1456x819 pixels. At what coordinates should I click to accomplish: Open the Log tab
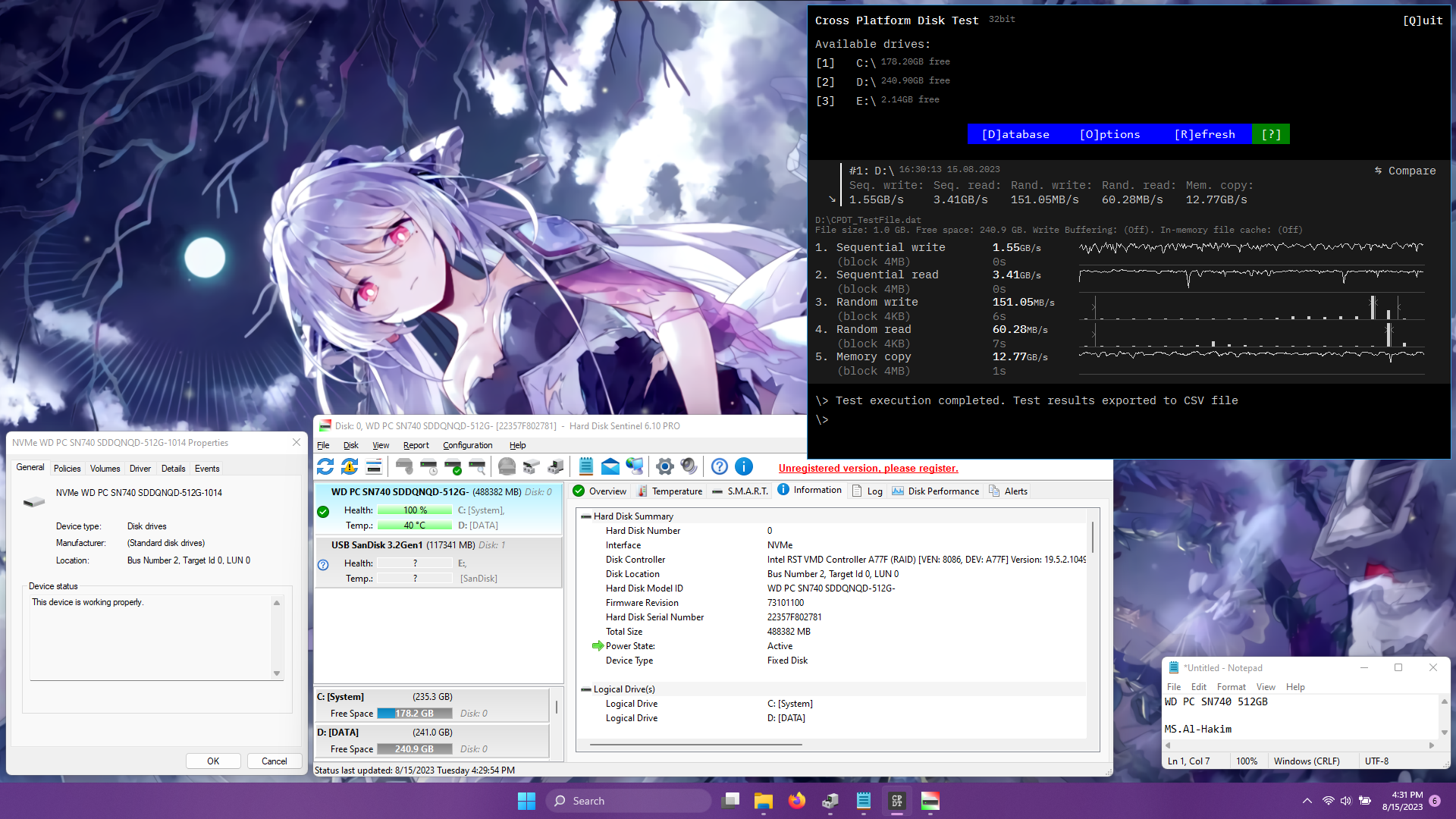click(x=868, y=491)
